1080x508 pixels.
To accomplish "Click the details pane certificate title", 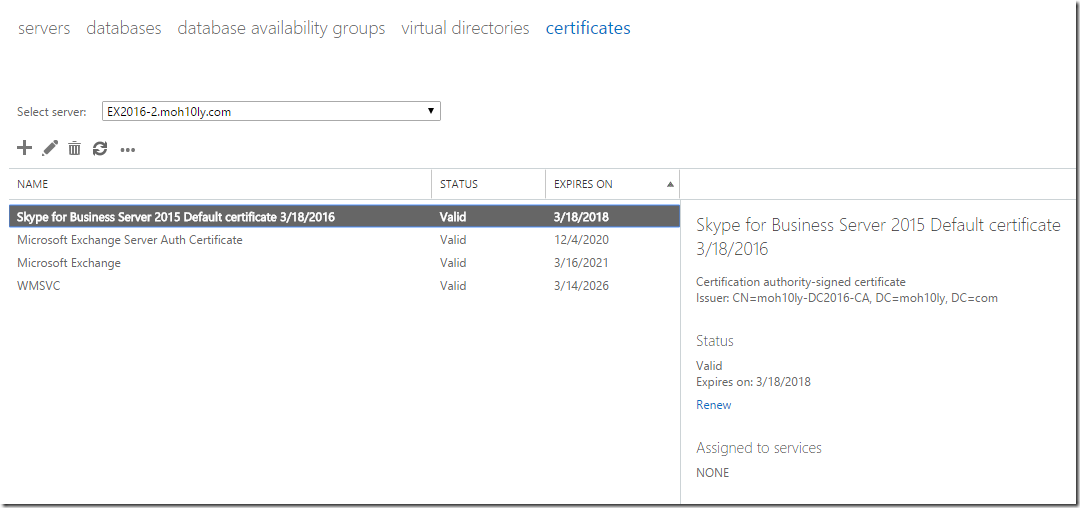I will coord(878,237).
